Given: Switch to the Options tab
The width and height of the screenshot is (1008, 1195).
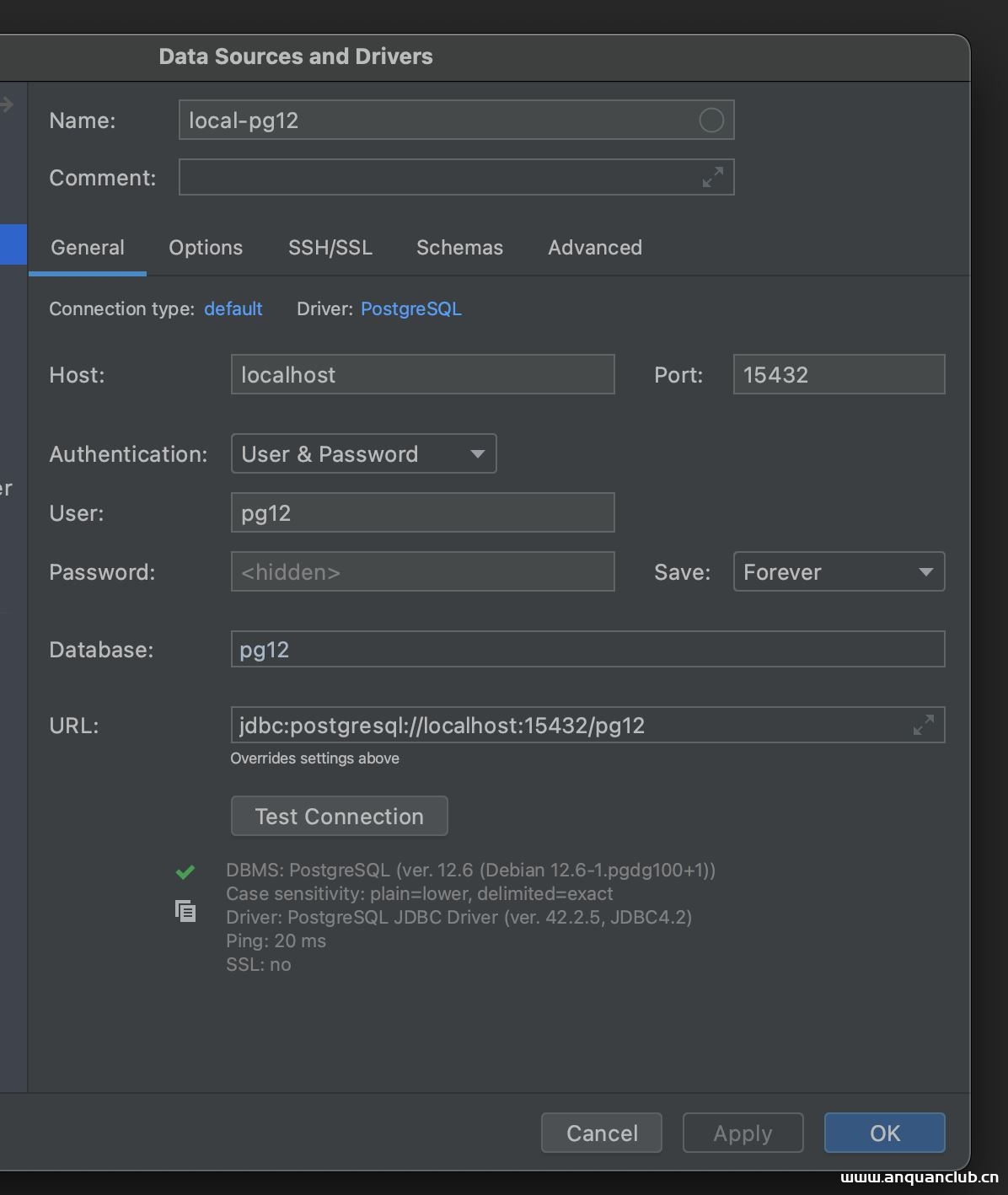Looking at the screenshot, I should 206,247.
